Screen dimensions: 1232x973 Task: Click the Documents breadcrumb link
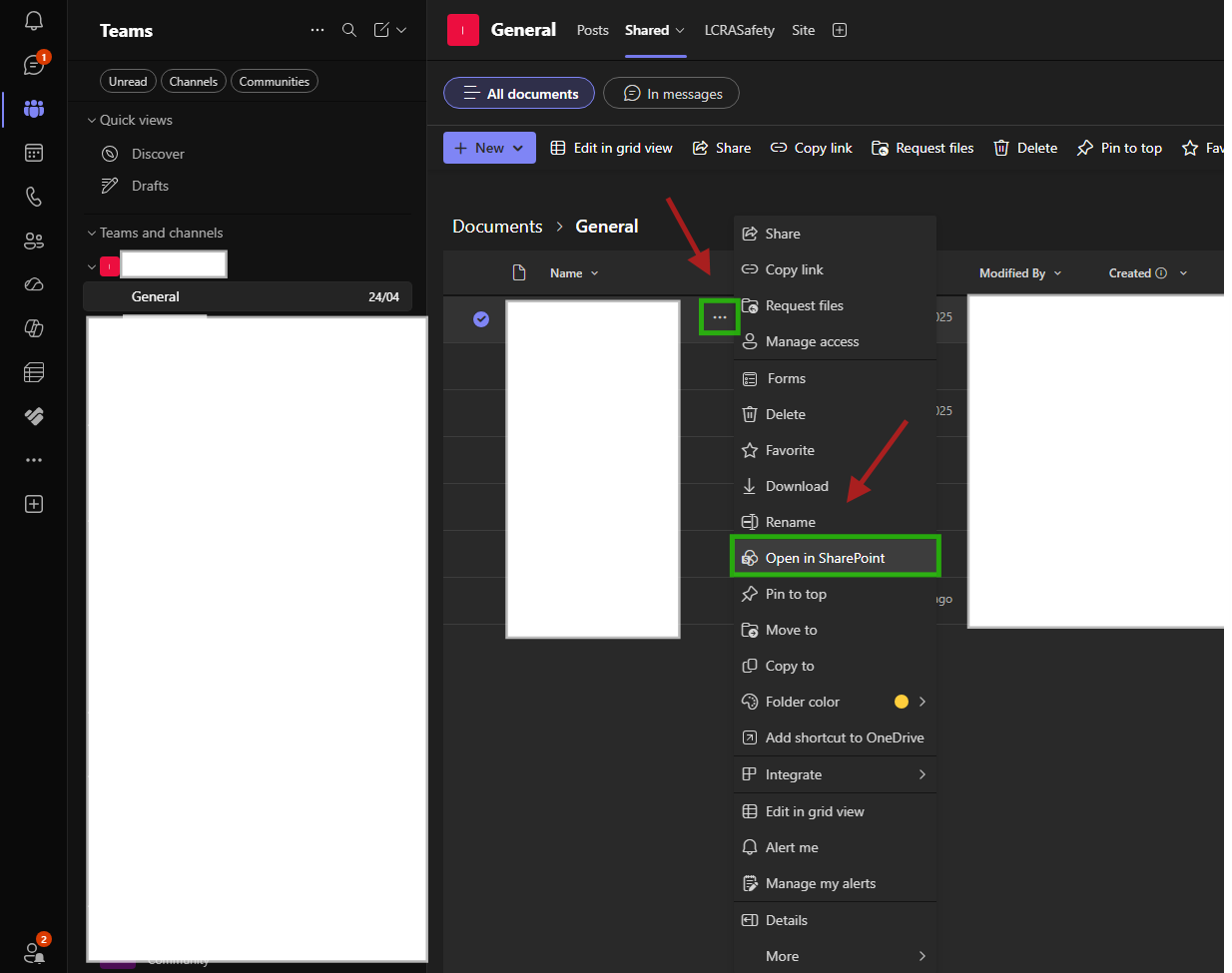[497, 227]
